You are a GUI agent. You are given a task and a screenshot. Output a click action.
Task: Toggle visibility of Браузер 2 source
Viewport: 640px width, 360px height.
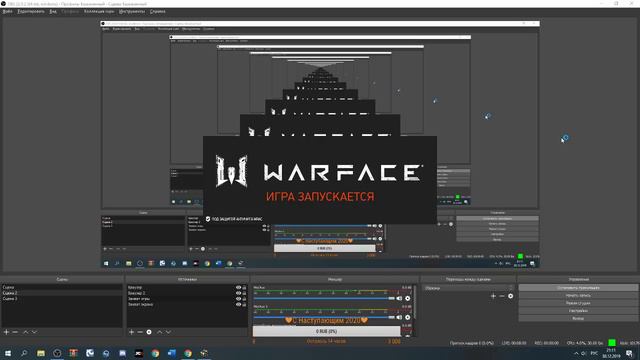(x=238, y=293)
